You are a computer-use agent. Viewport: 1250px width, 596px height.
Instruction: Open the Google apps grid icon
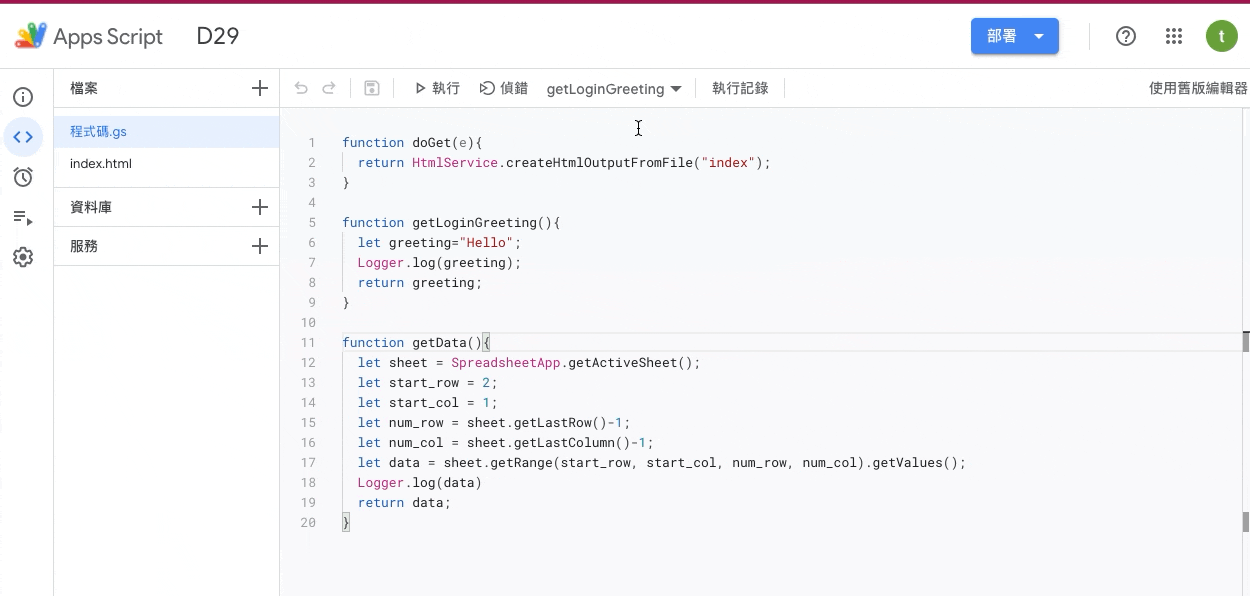point(1174,36)
